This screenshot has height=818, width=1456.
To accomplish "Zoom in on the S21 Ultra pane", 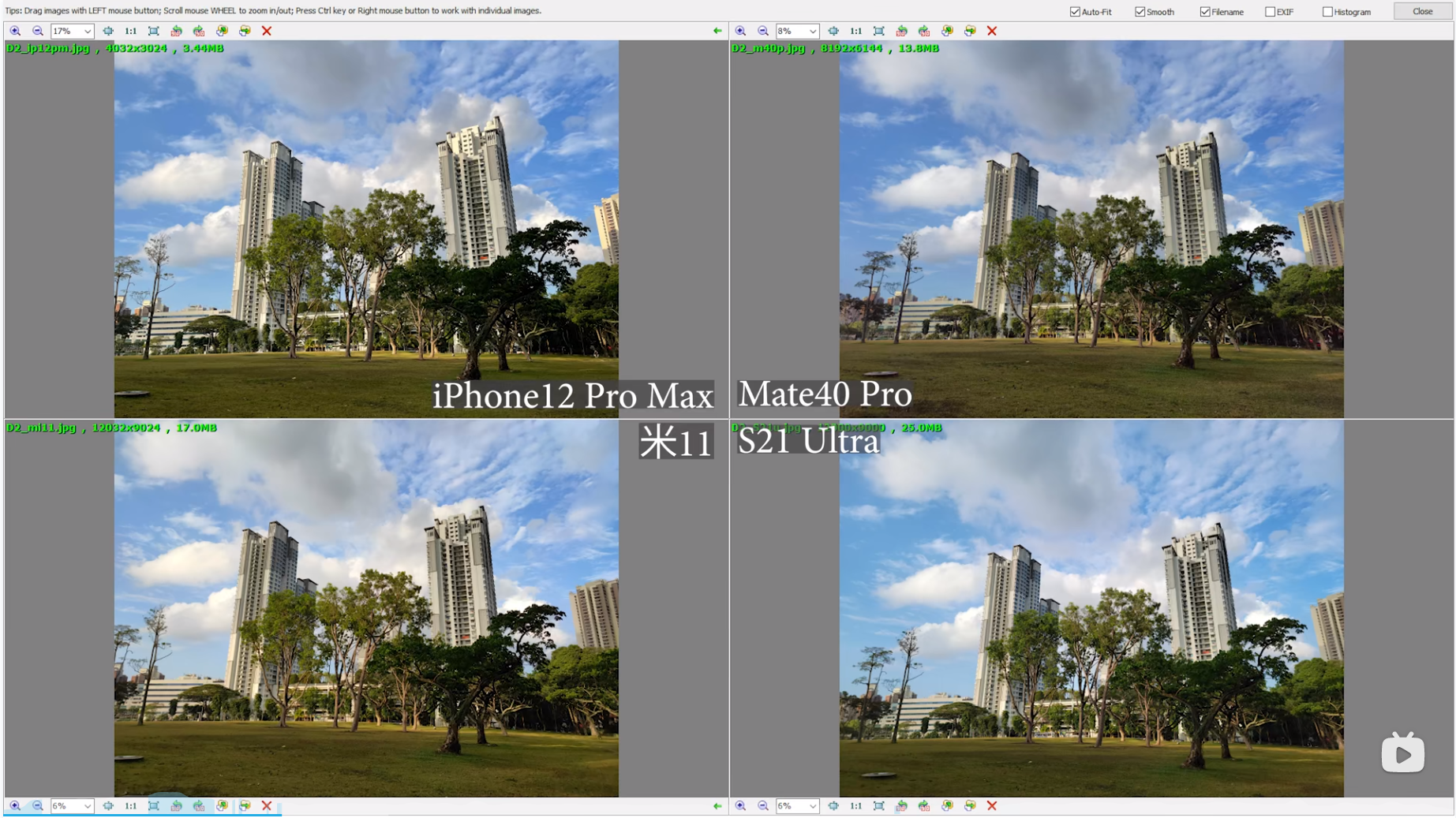I will point(740,805).
